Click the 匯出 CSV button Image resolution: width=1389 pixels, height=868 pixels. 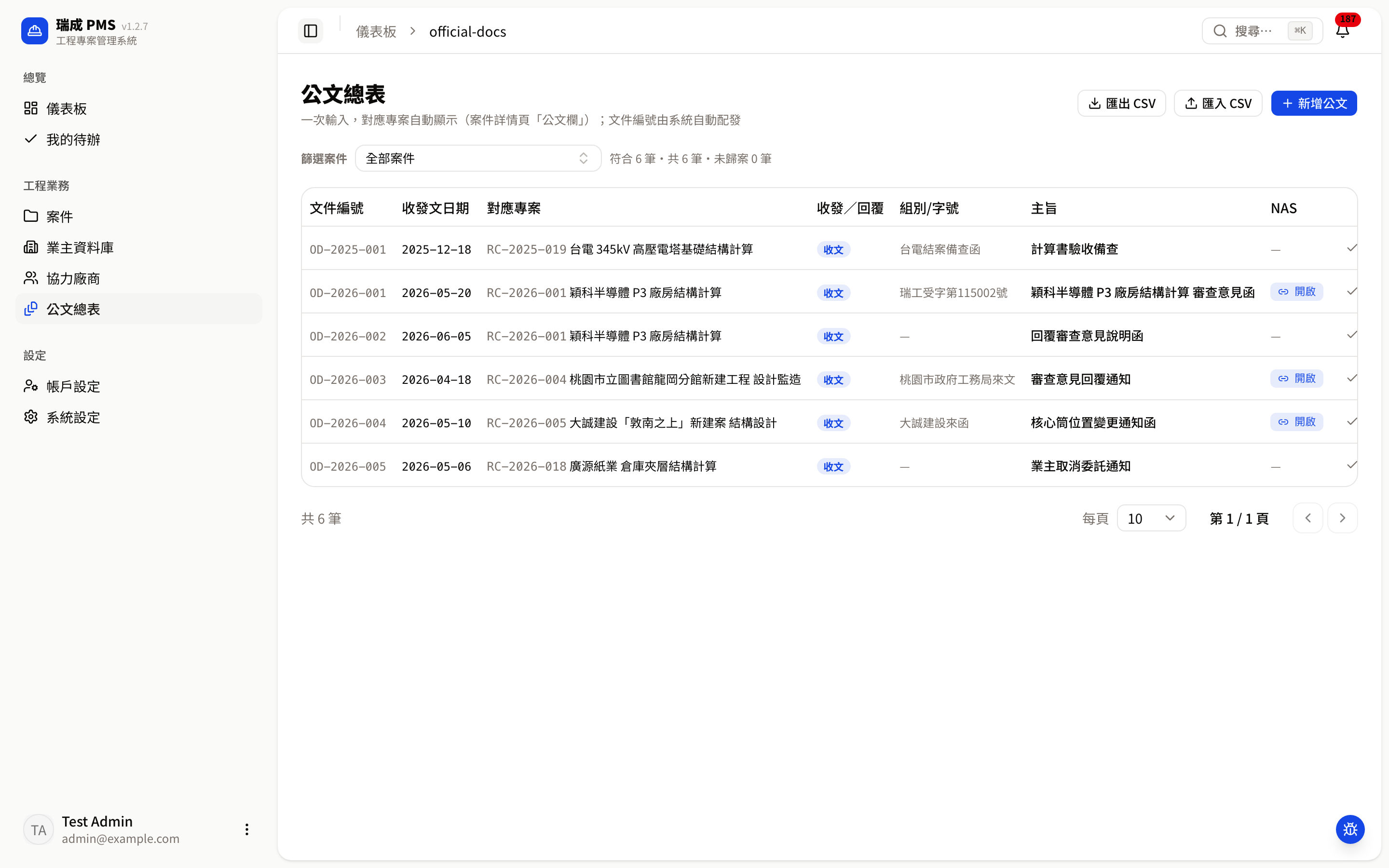(x=1121, y=103)
